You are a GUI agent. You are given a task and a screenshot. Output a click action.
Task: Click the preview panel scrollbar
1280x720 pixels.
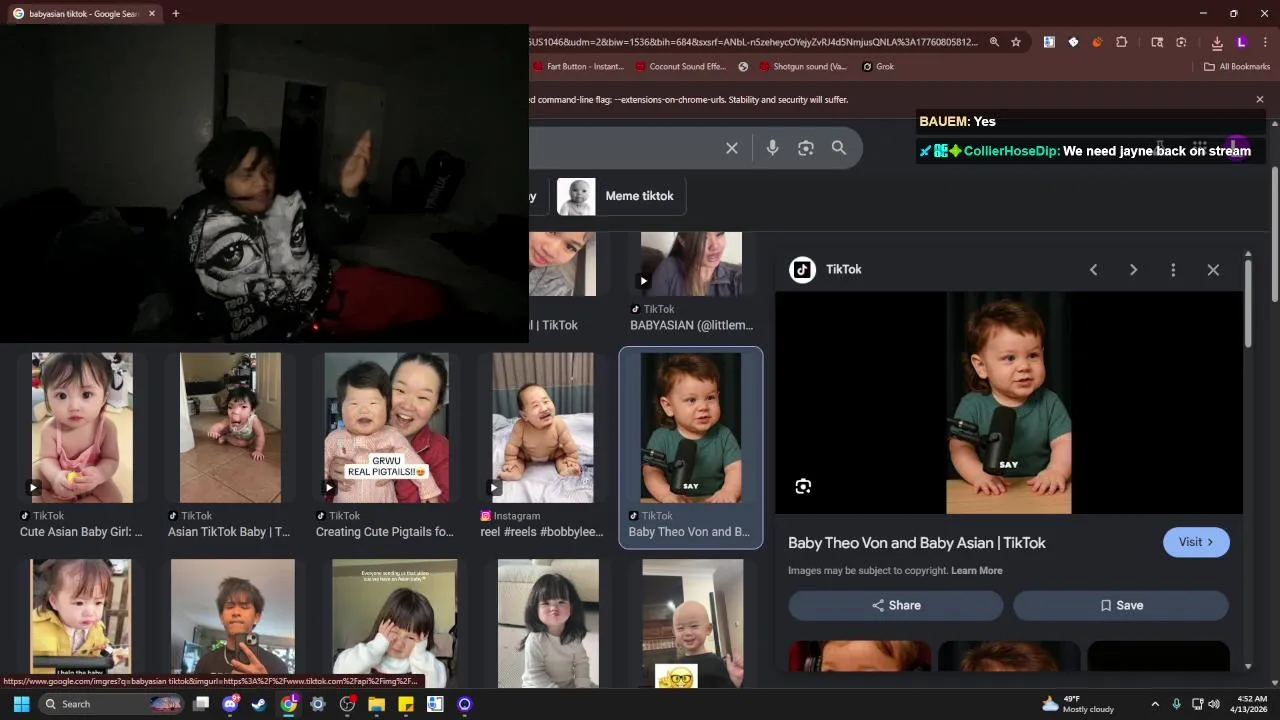click(x=1248, y=305)
